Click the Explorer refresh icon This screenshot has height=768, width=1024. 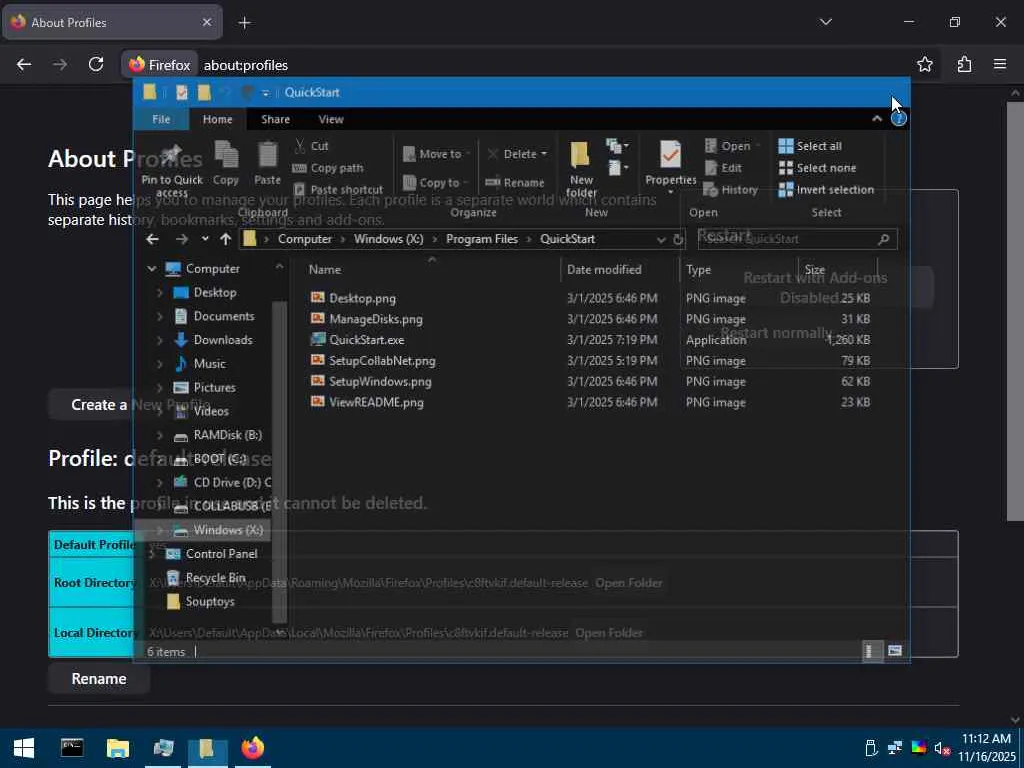coord(678,240)
